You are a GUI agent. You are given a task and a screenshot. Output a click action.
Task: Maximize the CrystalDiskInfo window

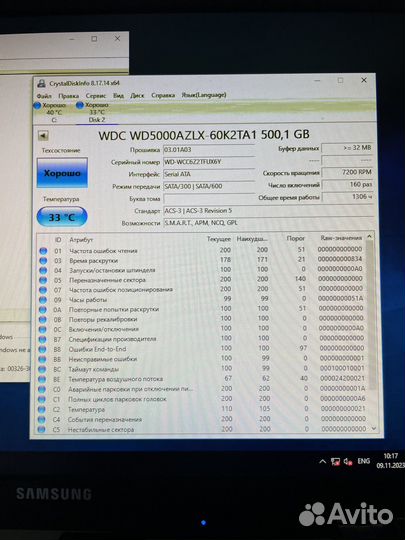tap(340, 80)
